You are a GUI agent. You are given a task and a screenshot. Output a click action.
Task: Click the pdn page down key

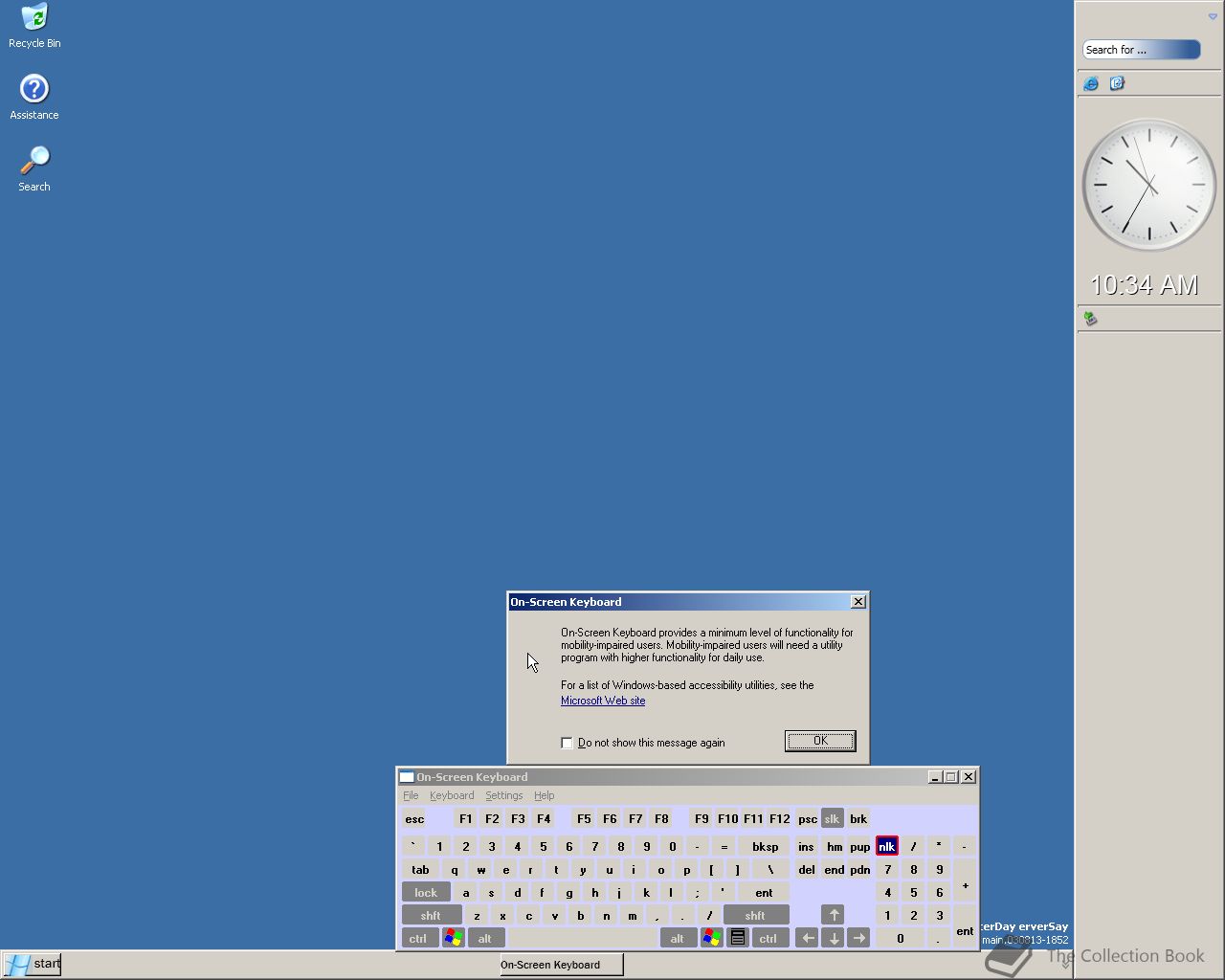[859, 869]
